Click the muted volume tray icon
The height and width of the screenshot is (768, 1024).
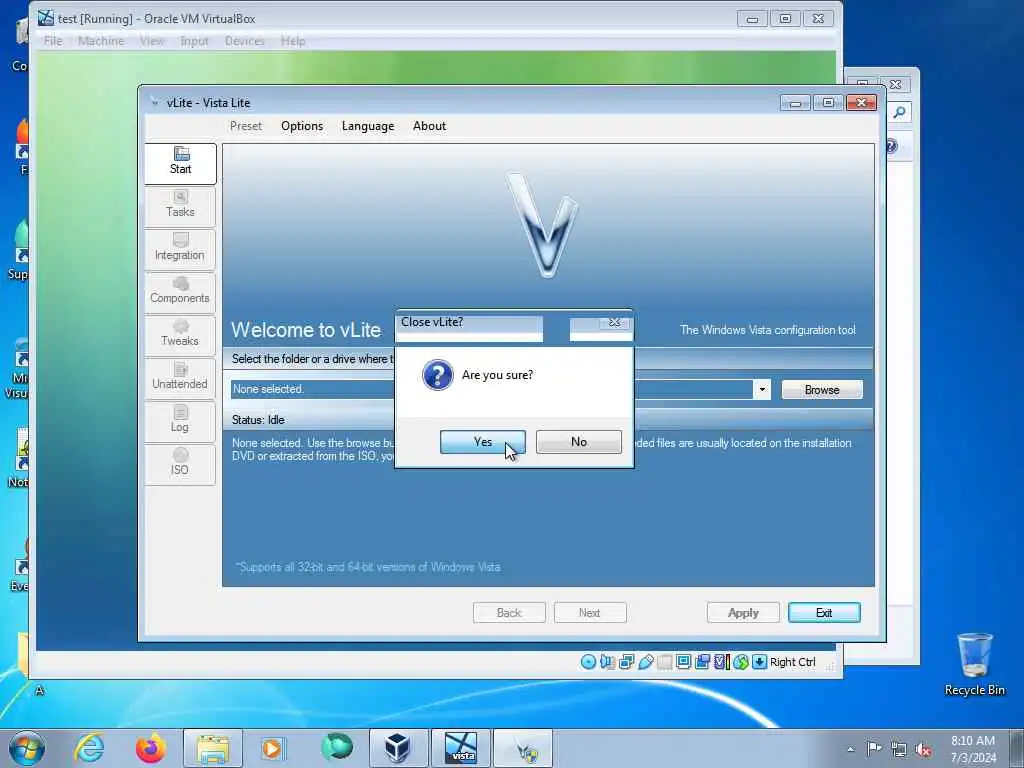coord(923,749)
